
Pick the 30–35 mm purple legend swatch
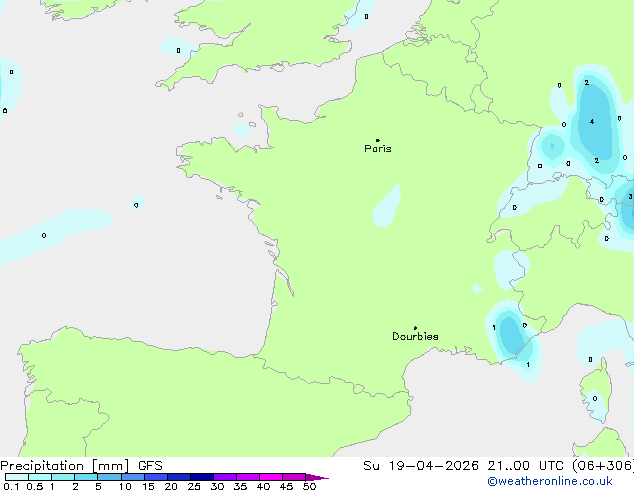click(x=225, y=477)
